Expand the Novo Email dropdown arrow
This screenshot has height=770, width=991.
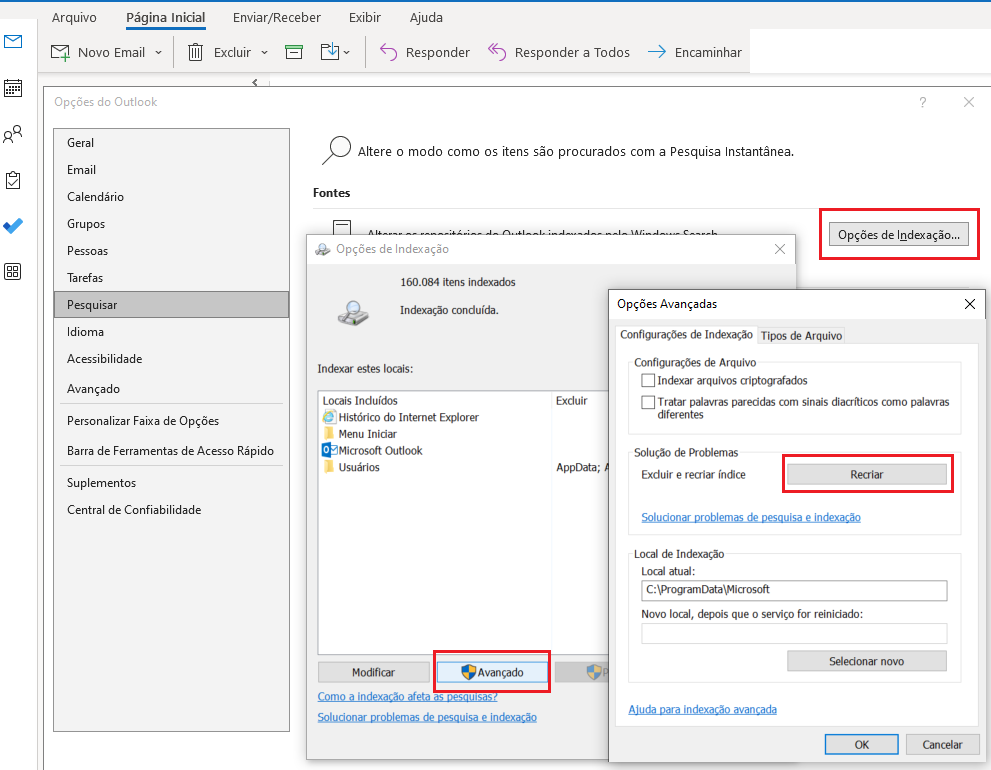159,53
